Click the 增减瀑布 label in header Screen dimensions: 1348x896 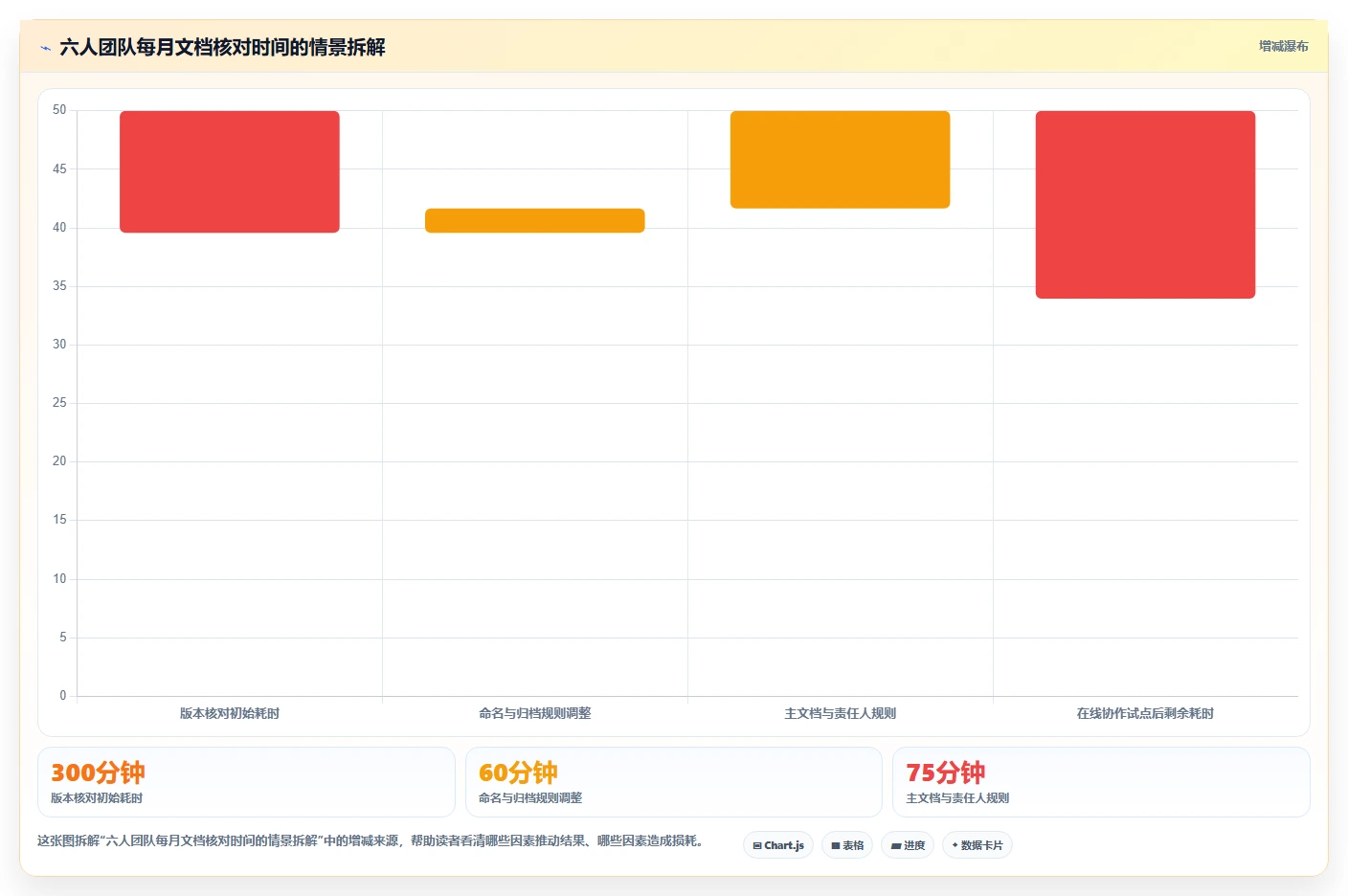(1283, 46)
